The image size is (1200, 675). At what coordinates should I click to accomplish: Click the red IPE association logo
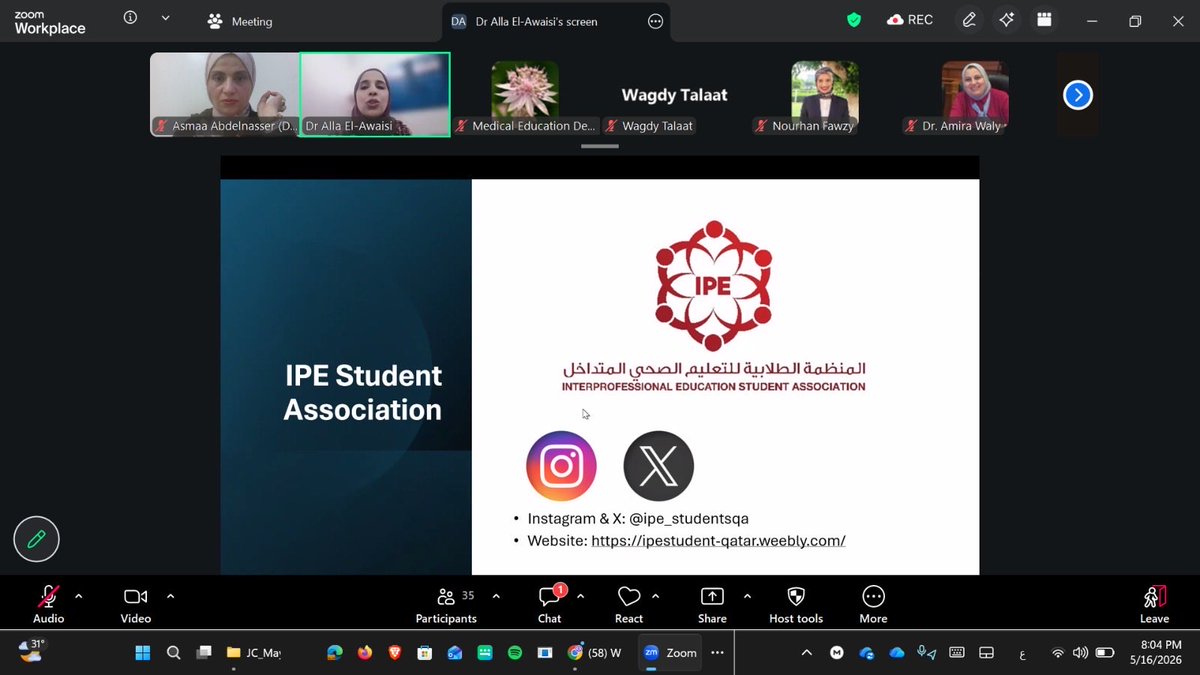coord(713,285)
